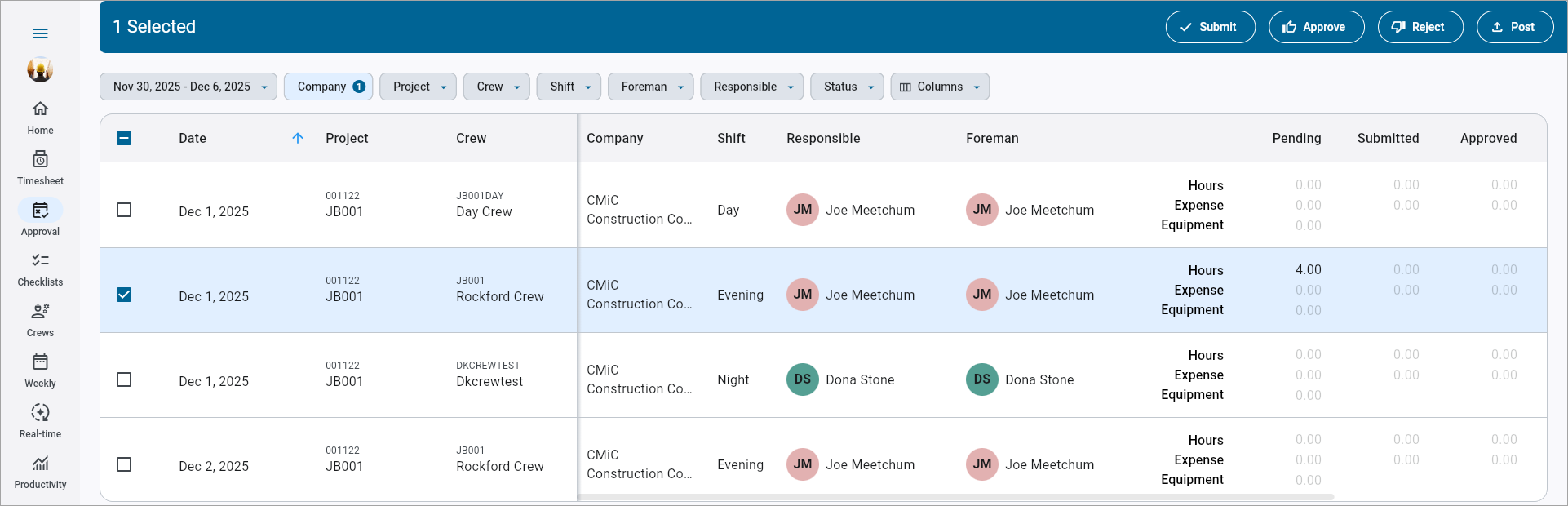Screen dimensions: 1568x506
Task: Click DS avatar in Responsible column
Action: [803, 379]
